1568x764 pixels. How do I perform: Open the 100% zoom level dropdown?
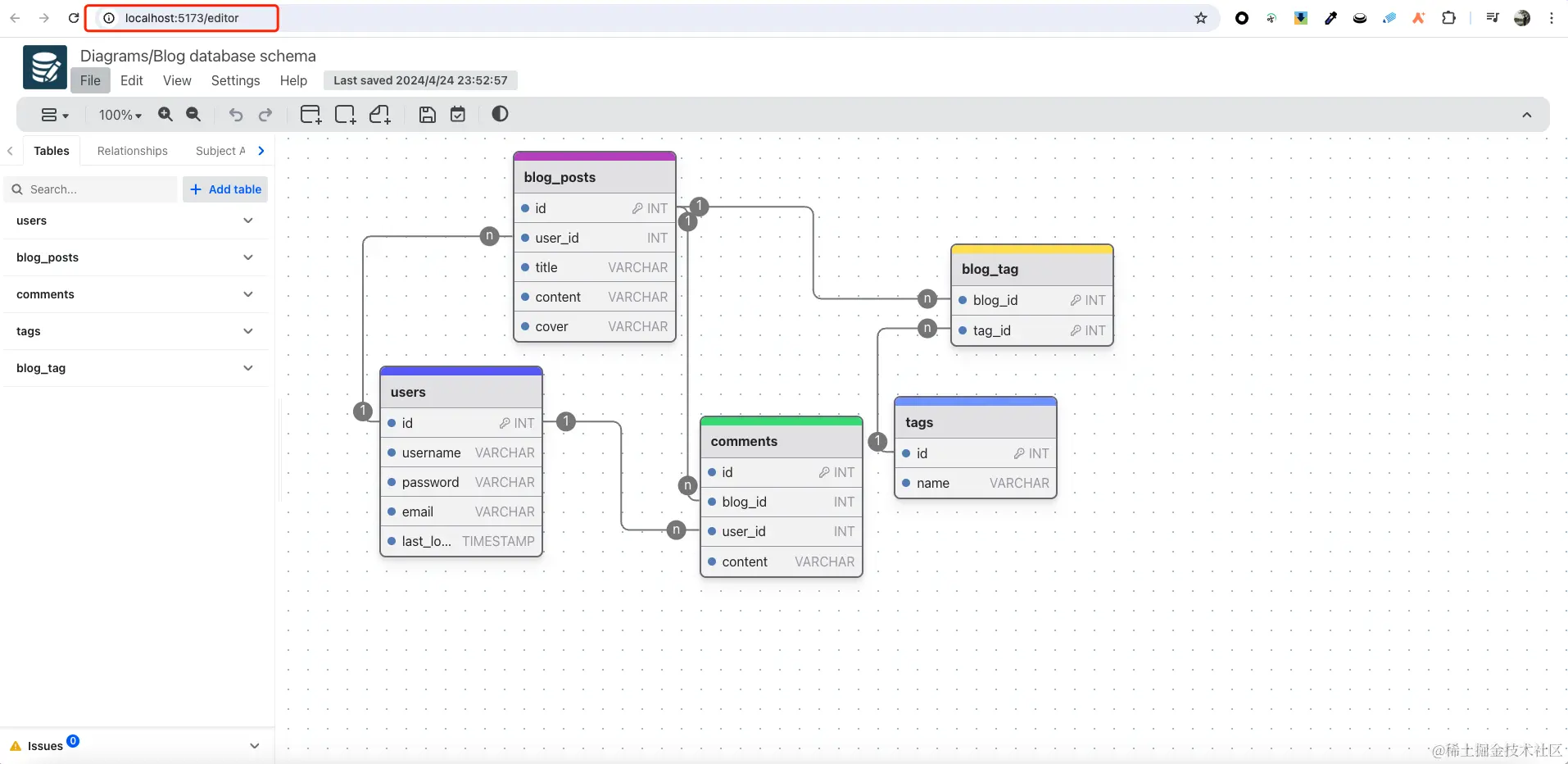coord(120,115)
